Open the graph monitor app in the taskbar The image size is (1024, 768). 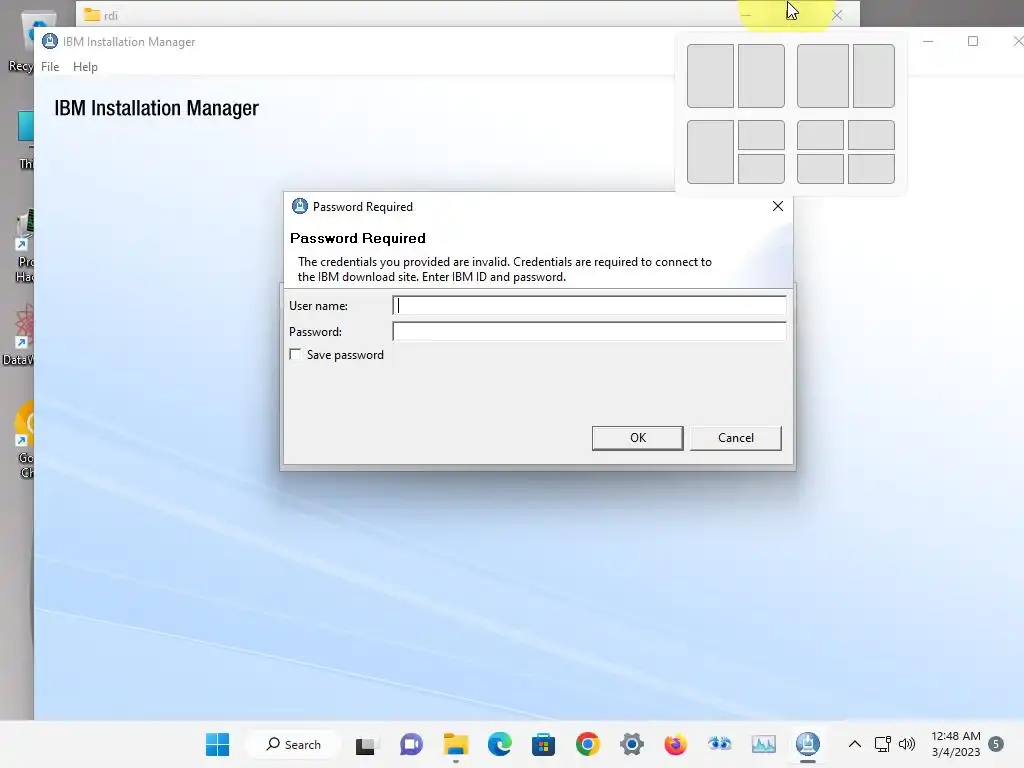763,744
